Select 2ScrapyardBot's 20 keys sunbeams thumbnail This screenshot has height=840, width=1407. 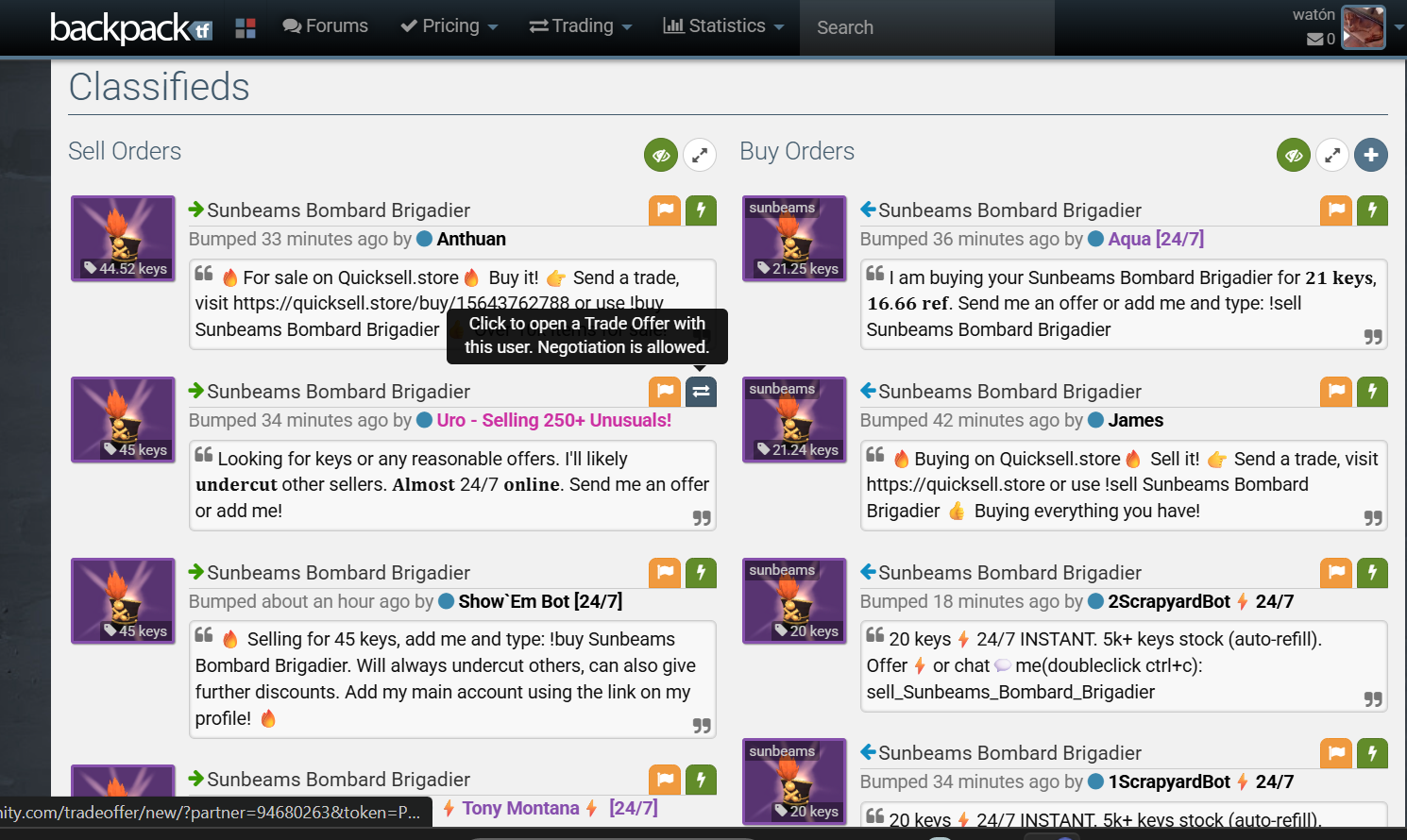click(794, 600)
